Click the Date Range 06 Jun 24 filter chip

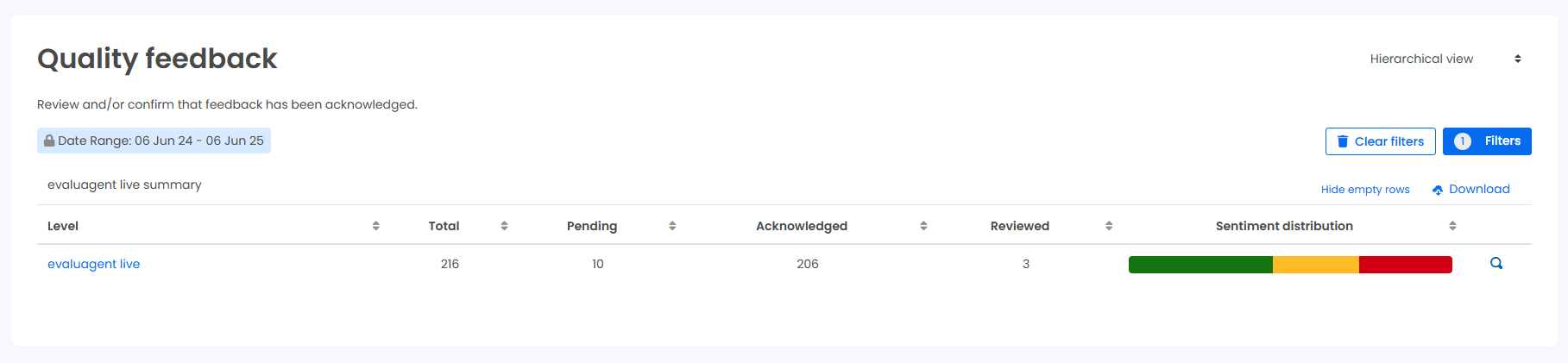154,141
